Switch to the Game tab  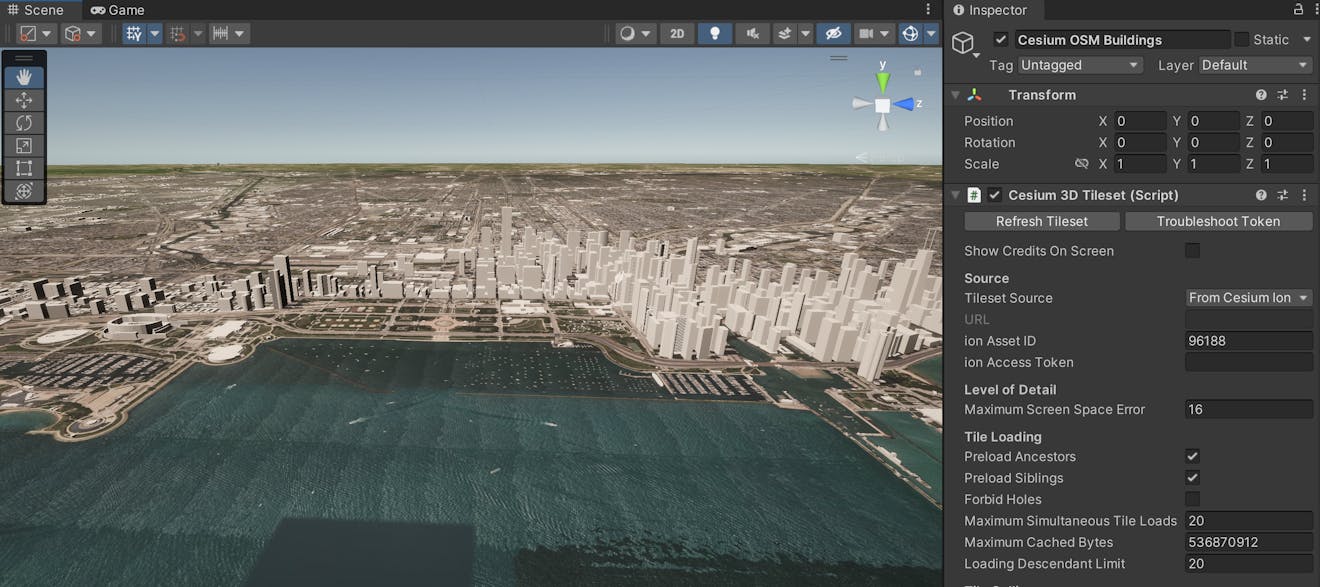pos(117,9)
